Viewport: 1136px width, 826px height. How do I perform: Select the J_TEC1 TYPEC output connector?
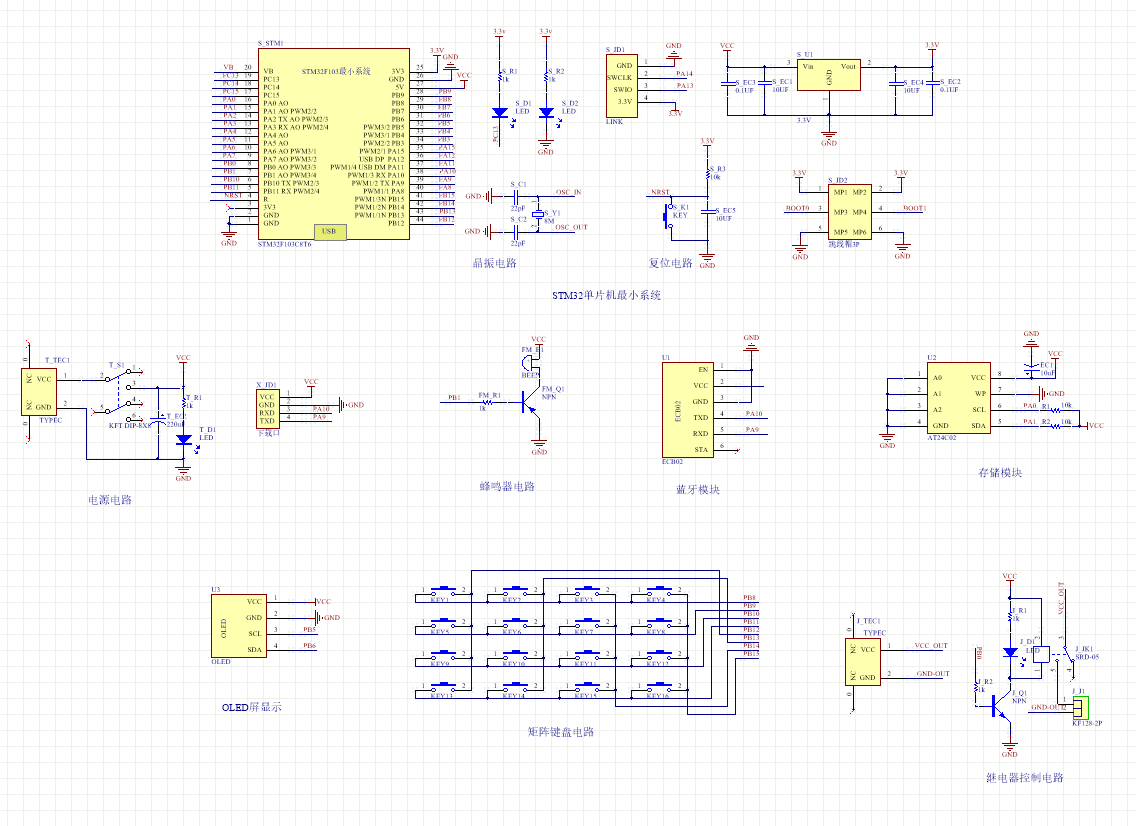[x=862, y=662]
